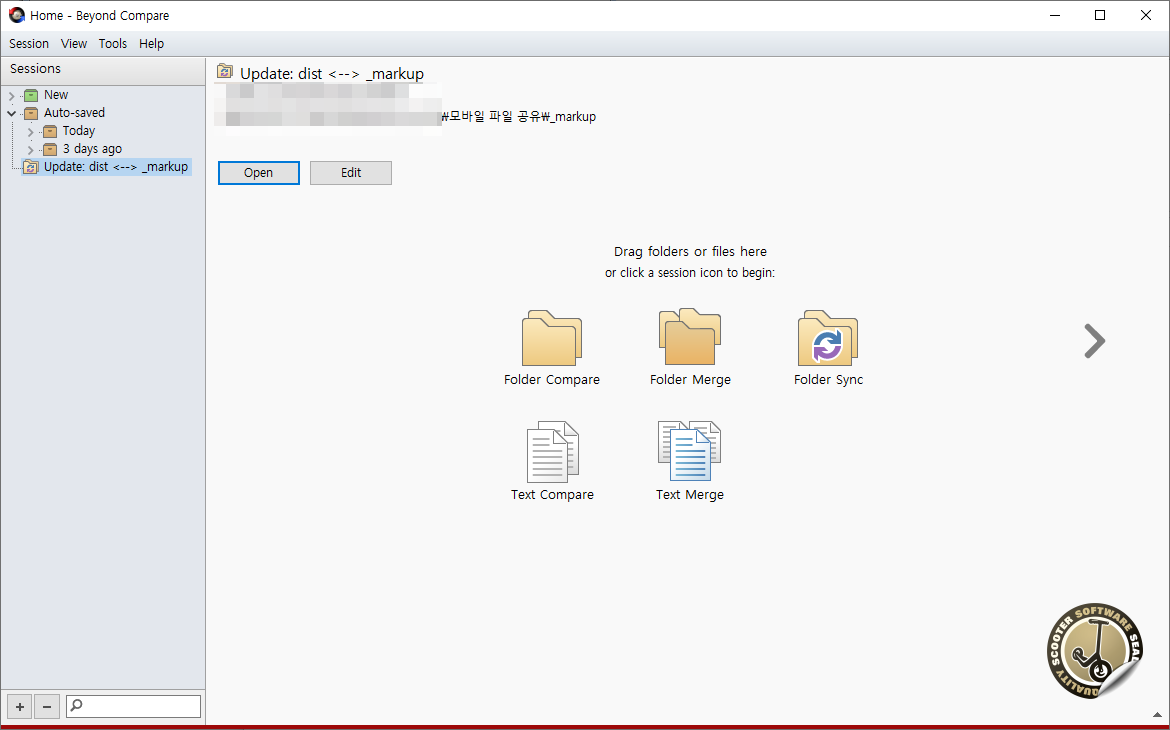1170x730 pixels.
Task: Open the Tools menu
Action: (x=113, y=43)
